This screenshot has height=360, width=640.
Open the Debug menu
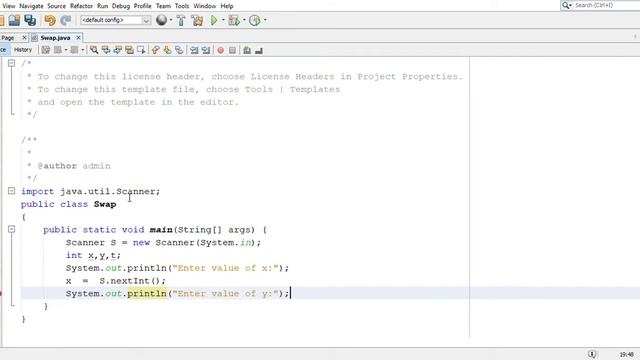tap(121, 6)
